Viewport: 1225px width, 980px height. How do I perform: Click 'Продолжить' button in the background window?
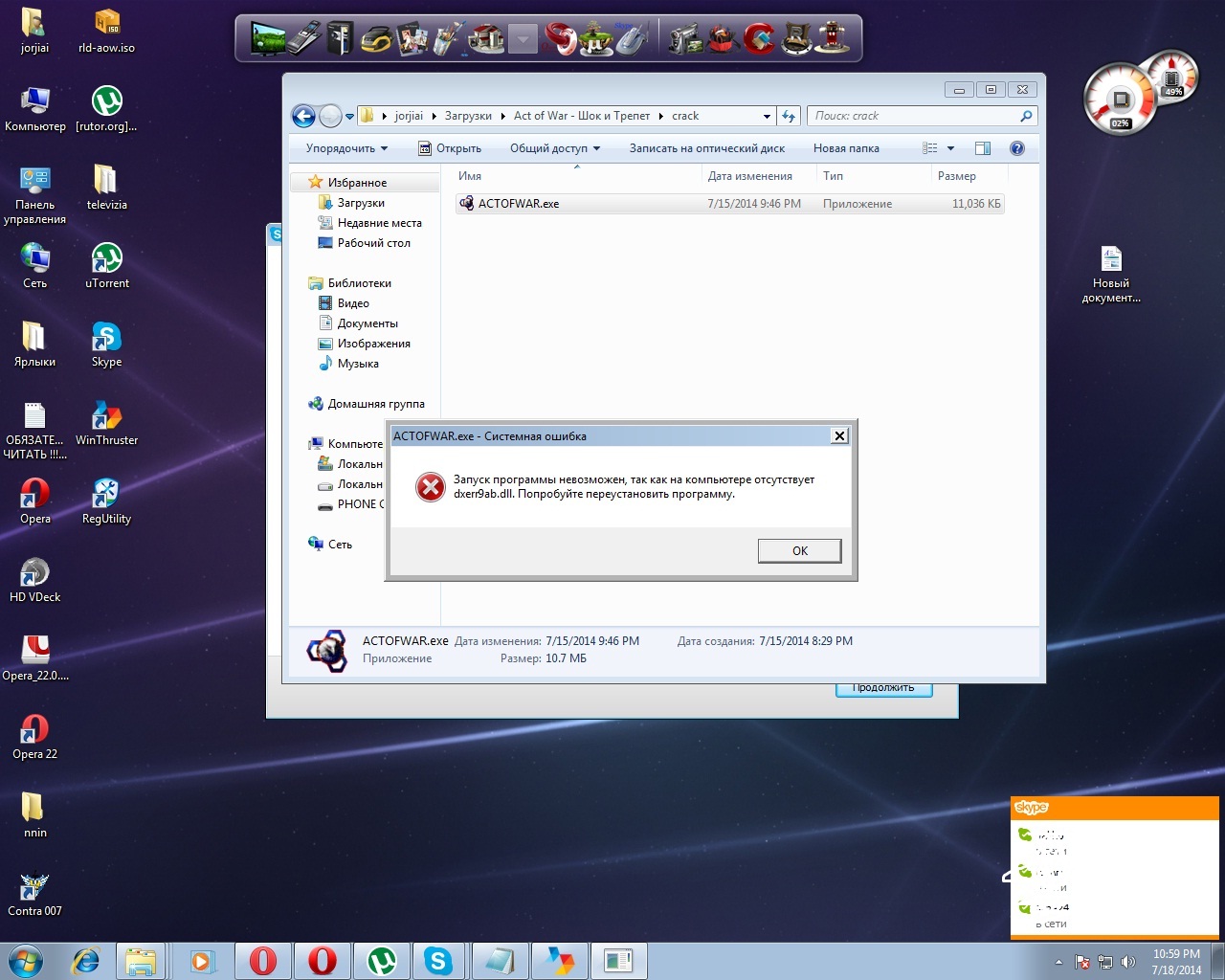click(x=883, y=689)
